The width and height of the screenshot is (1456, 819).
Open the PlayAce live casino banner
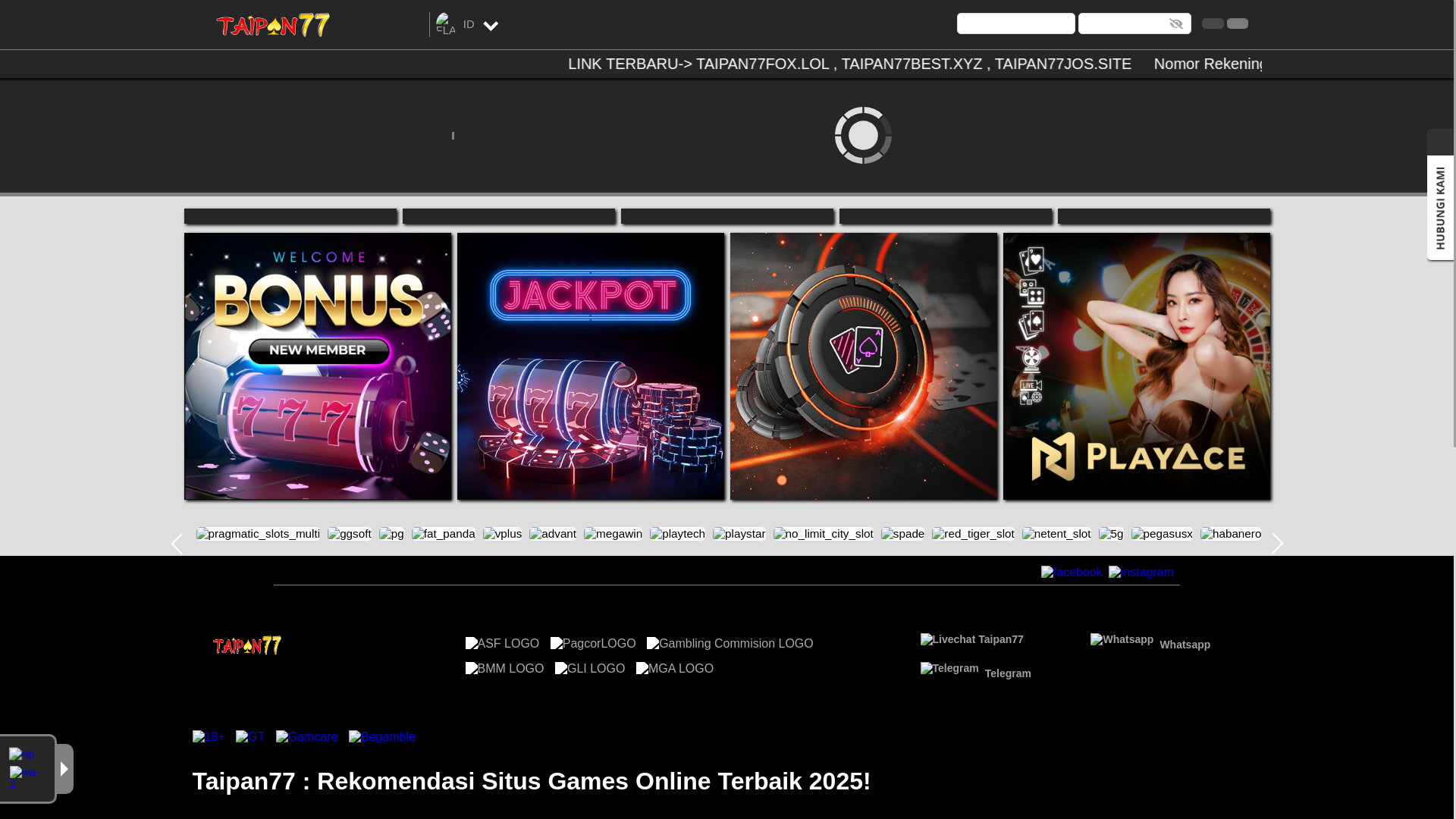click(x=1137, y=366)
